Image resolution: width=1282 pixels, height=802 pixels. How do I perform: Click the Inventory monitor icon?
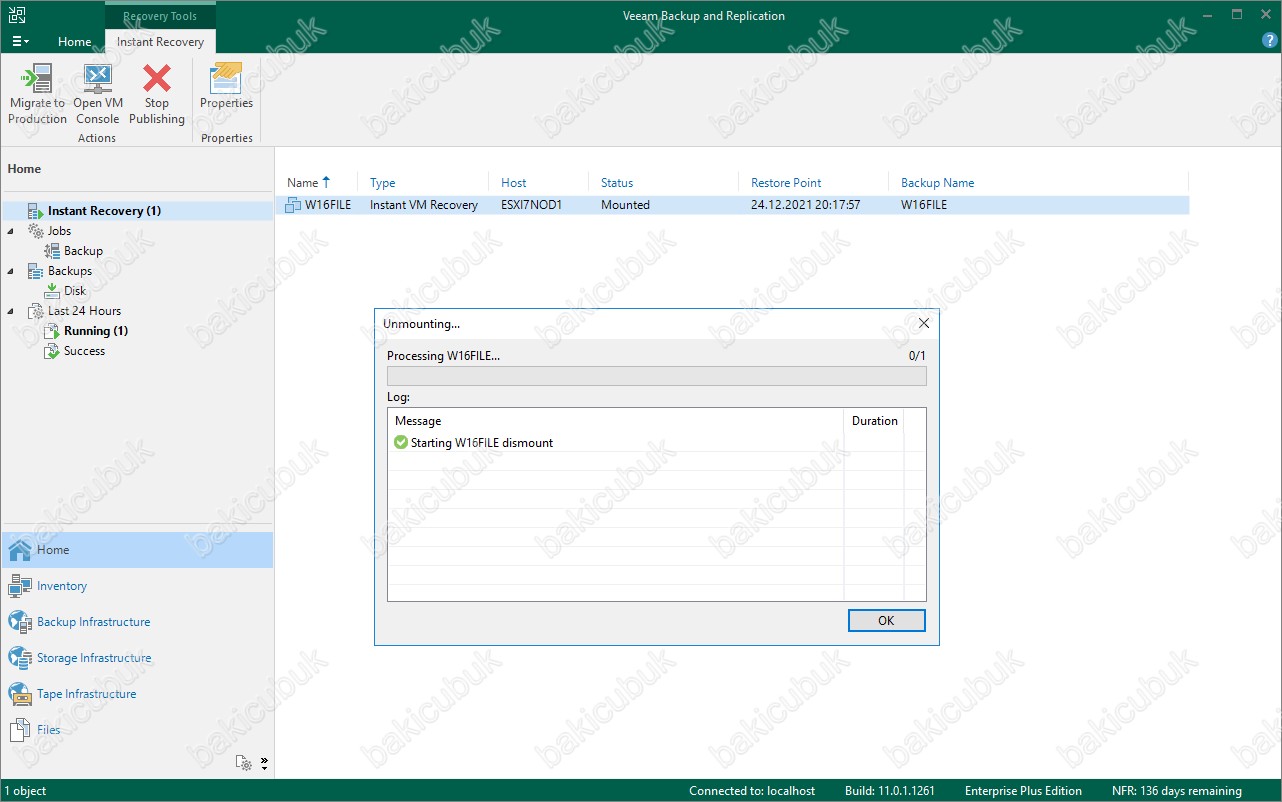click(20, 586)
